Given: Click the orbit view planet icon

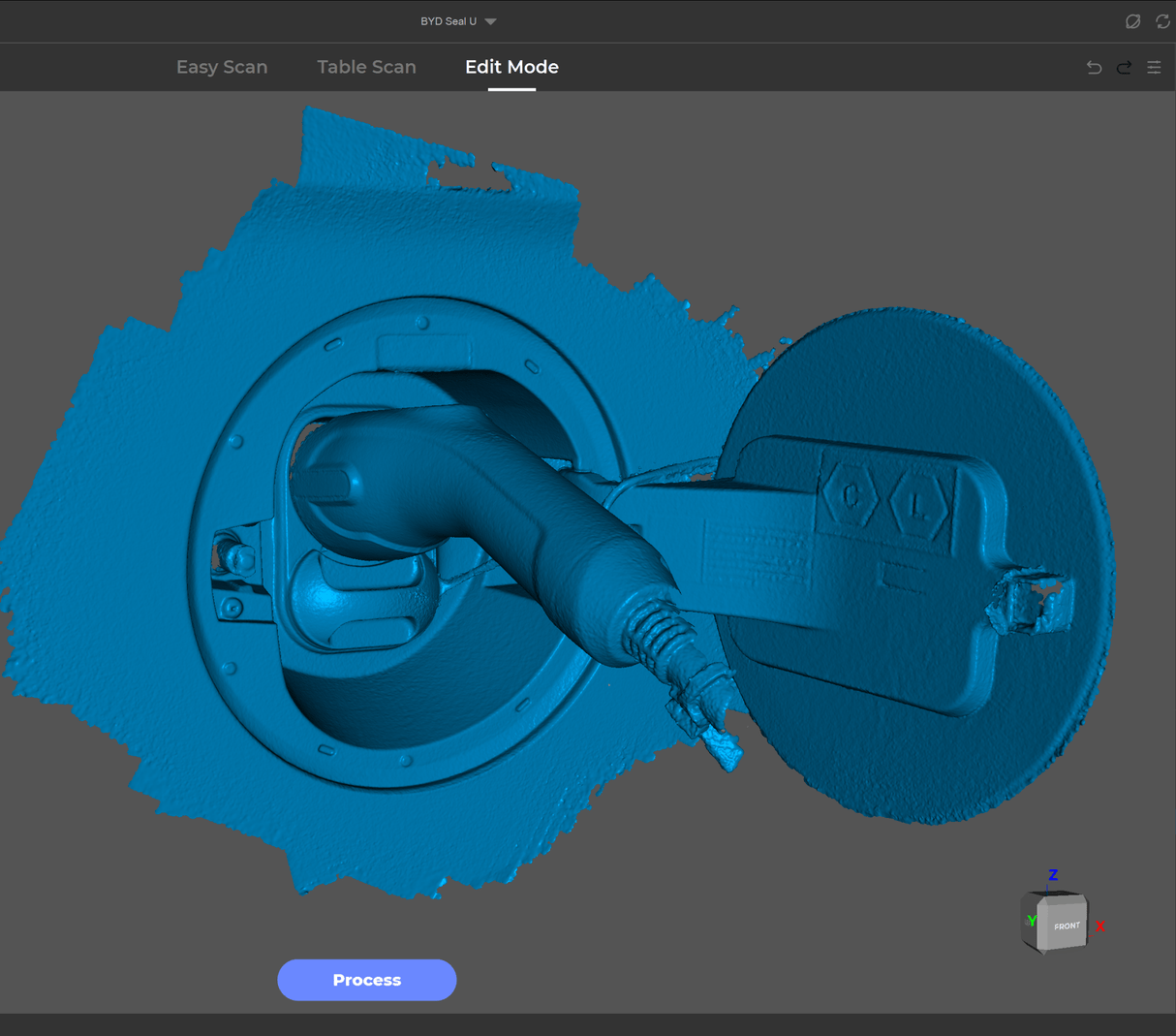Looking at the screenshot, I should click(x=1132, y=21).
